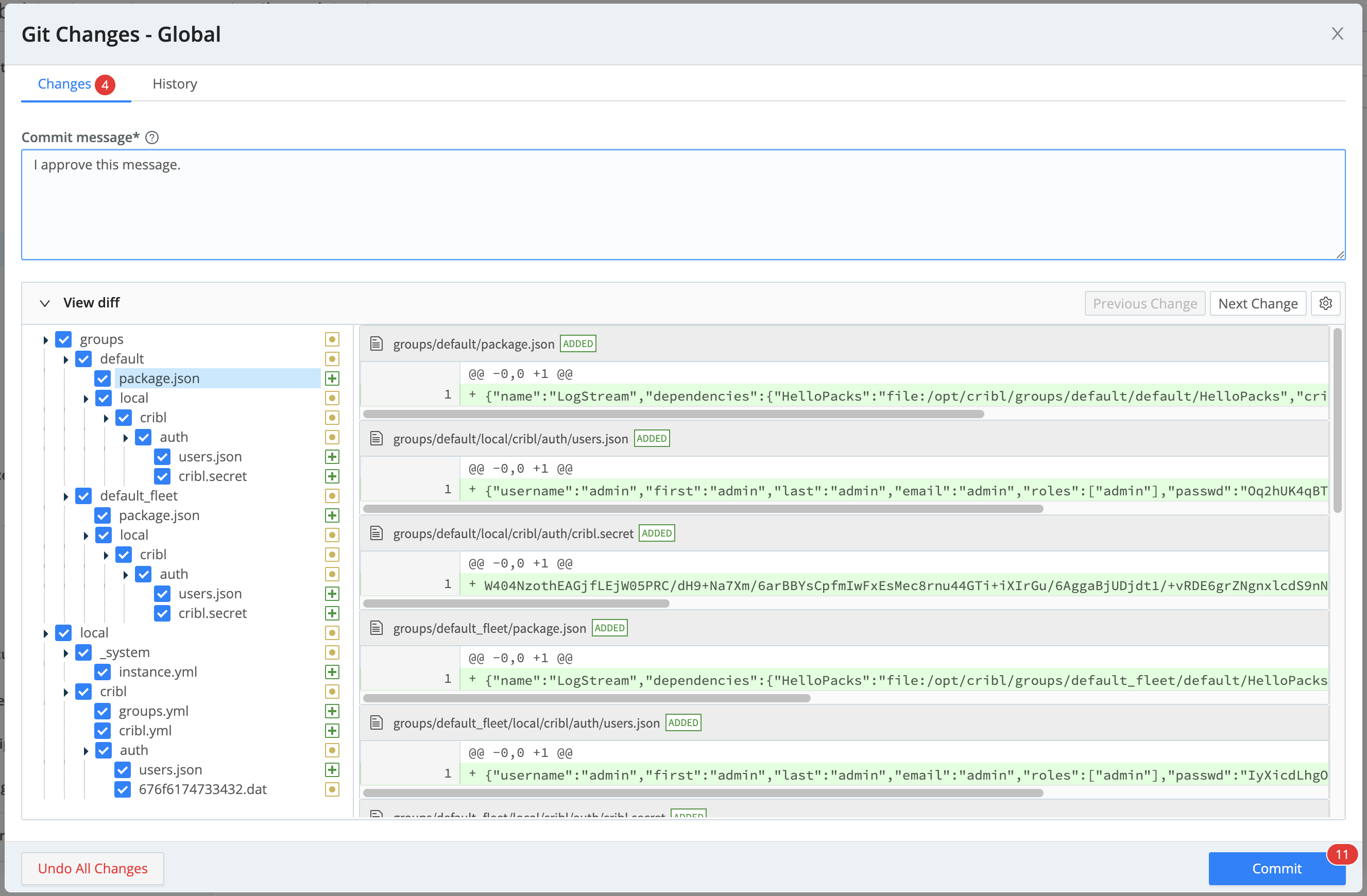
Task: Uncheck the cribl.yml checkbox
Action: pos(103,731)
